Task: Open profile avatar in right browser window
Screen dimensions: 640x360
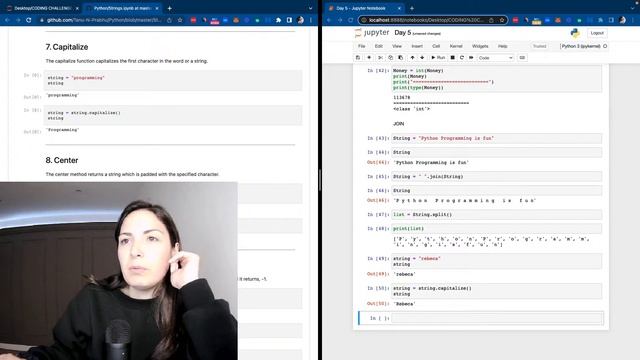Action: pos(622,20)
